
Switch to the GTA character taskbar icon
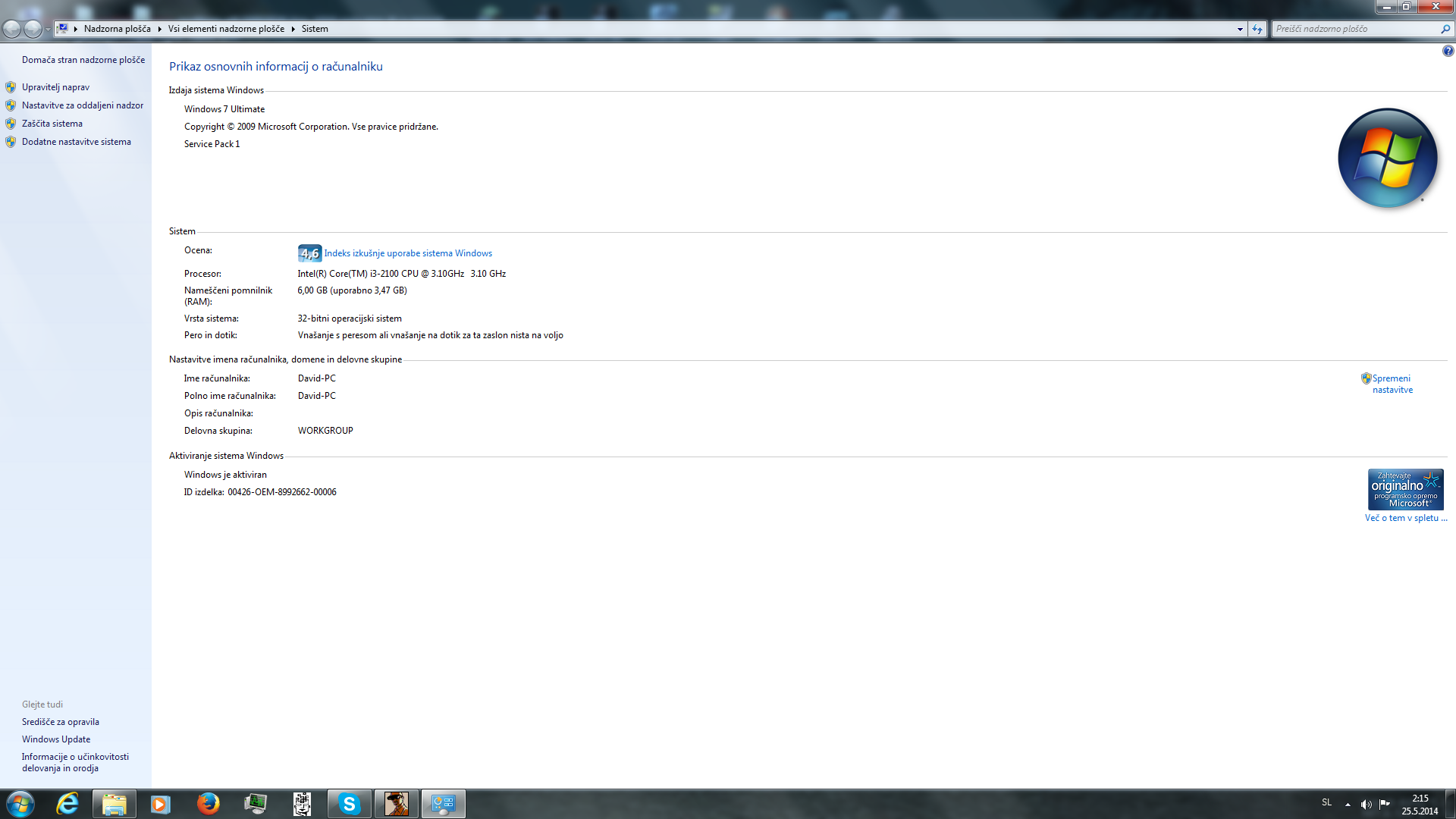tap(396, 804)
